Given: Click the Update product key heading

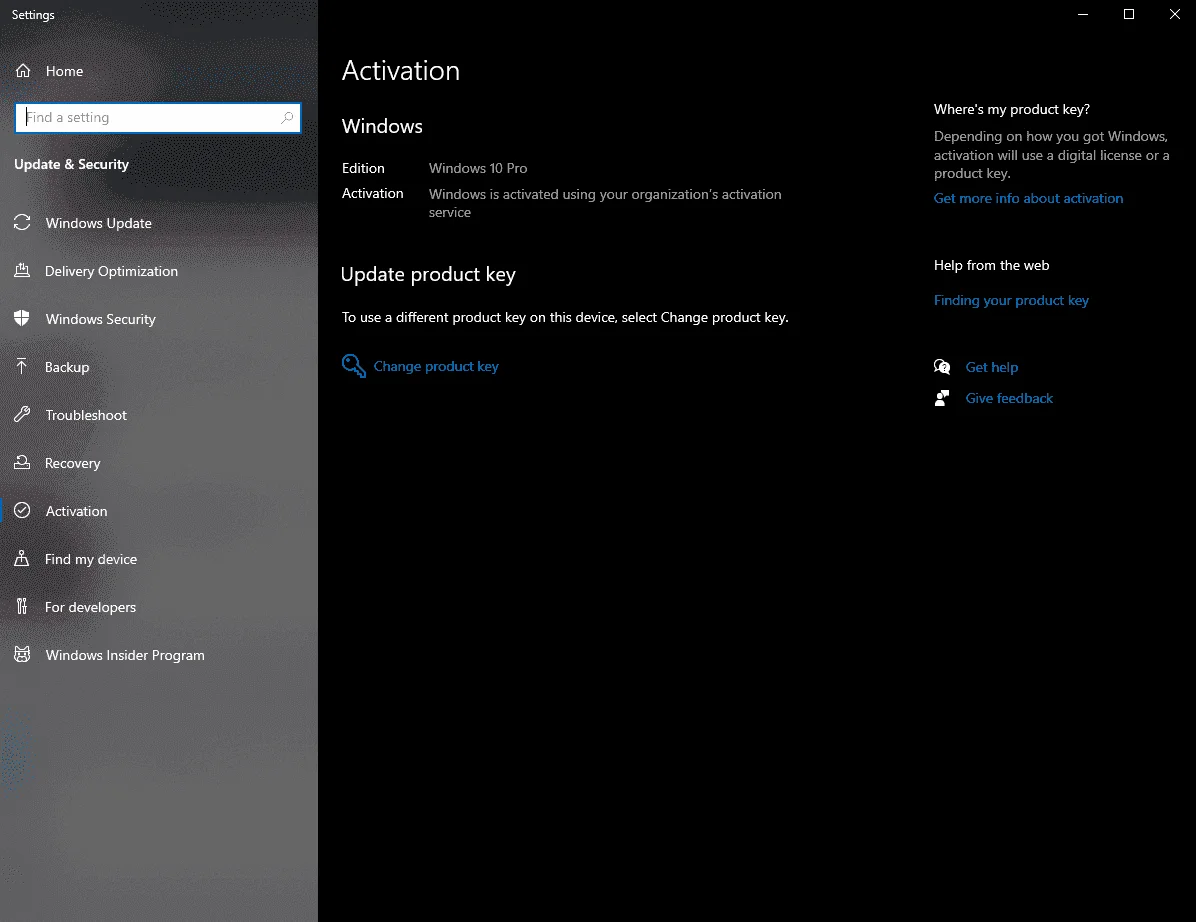Looking at the screenshot, I should 428,275.
